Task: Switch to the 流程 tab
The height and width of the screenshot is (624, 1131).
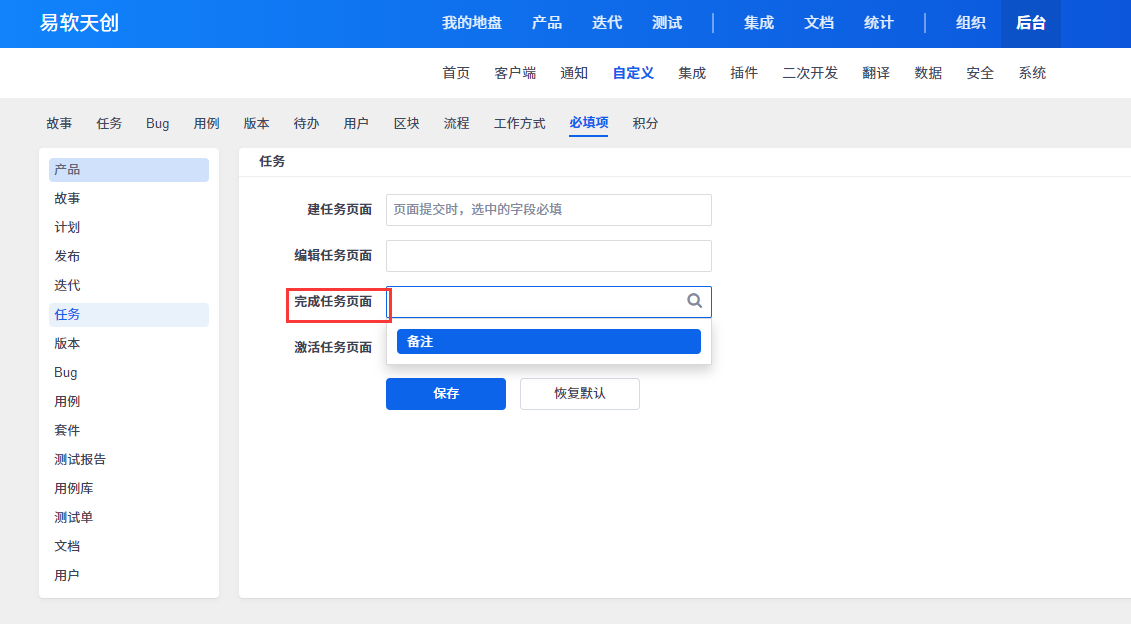Action: [x=456, y=124]
